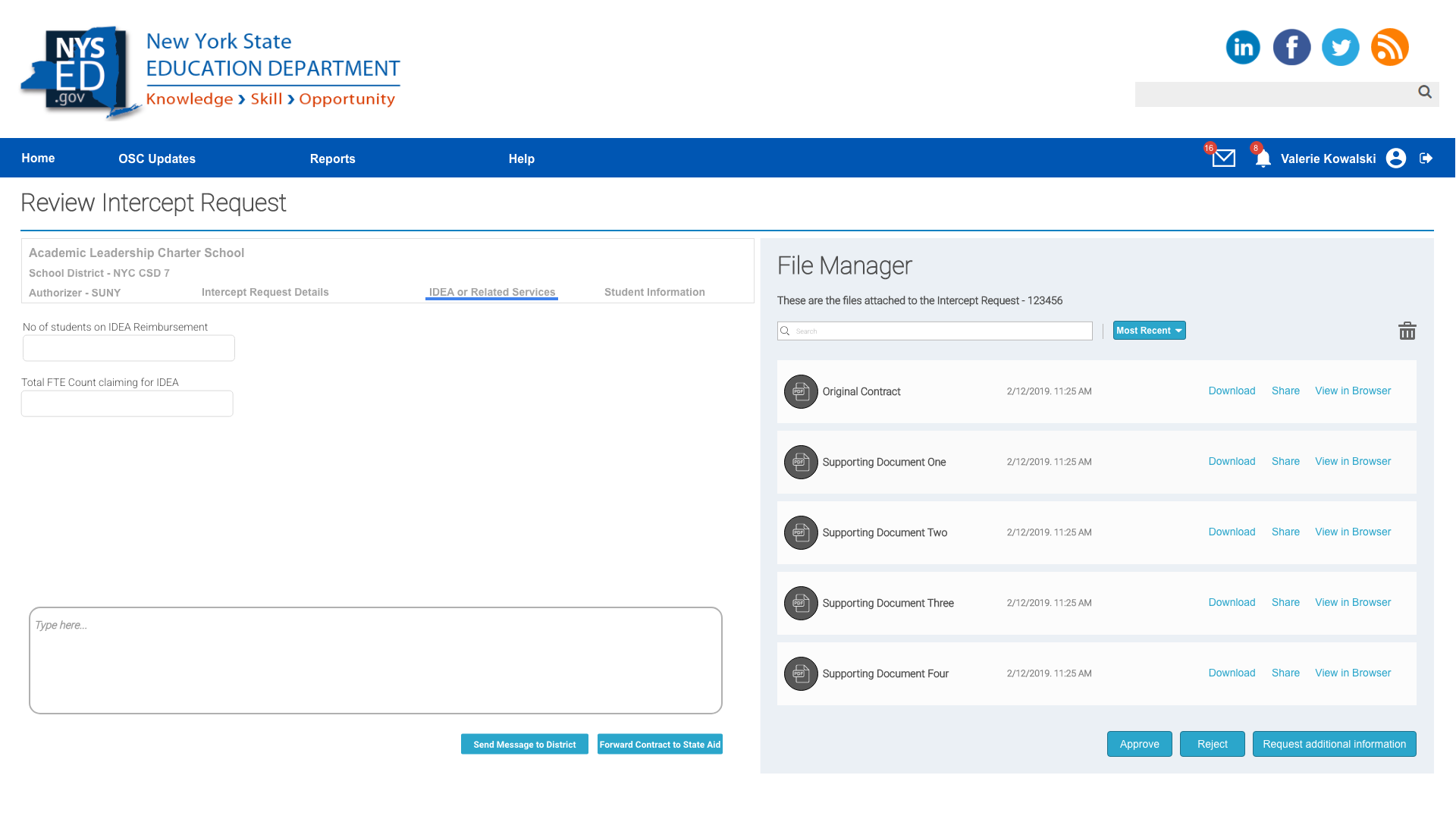Expand the Most Recent sort dropdown
Image resolution: width=1456 pixels, height=819 pixels.
click(x=1149, y=331)
